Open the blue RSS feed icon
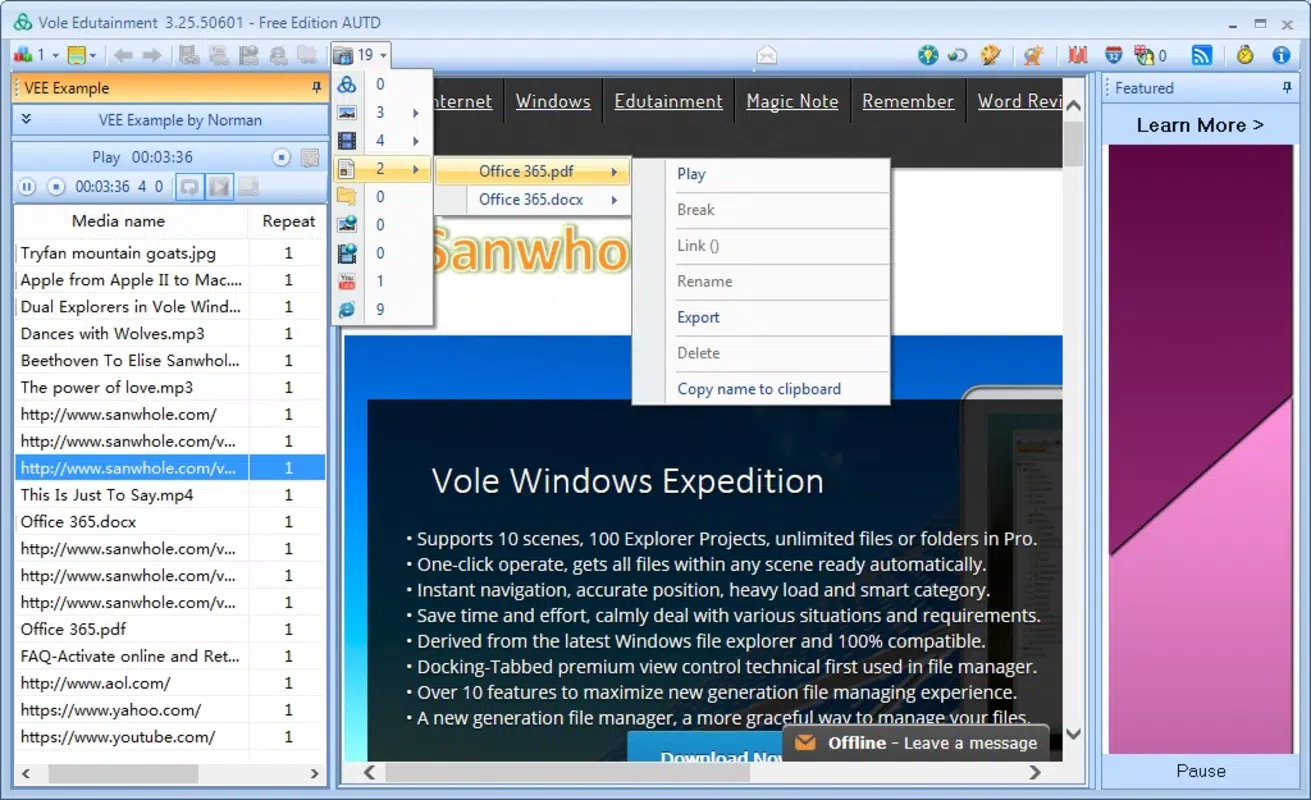The height and width of the screenshot is (800, 1311). pyautogui.click(x=1202, y=55)
